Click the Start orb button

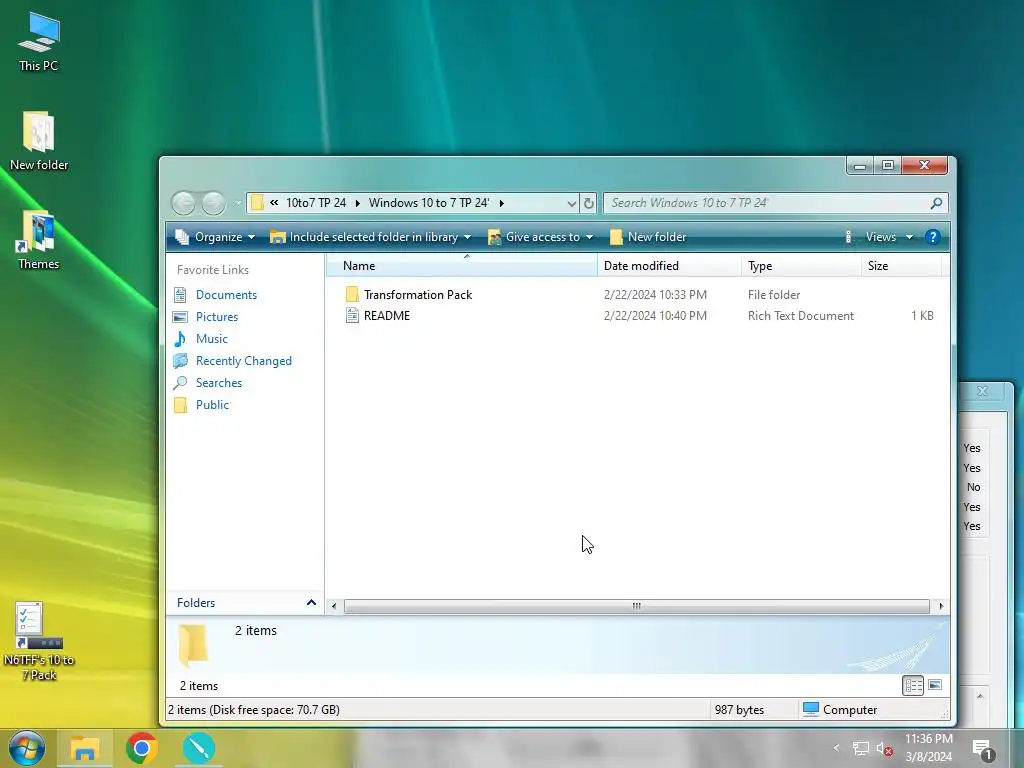coord(27,748)
